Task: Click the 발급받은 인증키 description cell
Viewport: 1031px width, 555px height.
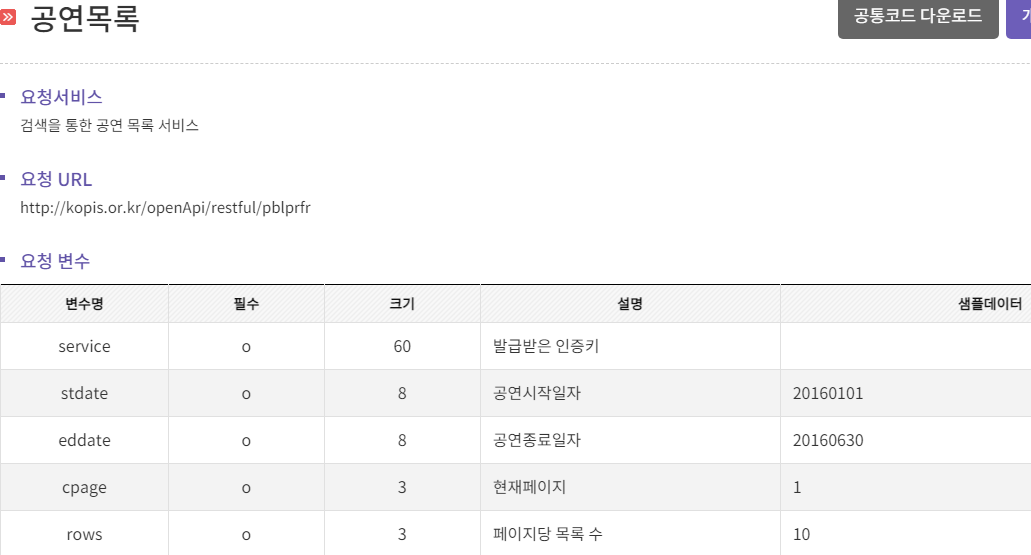Action: point(630,347)
